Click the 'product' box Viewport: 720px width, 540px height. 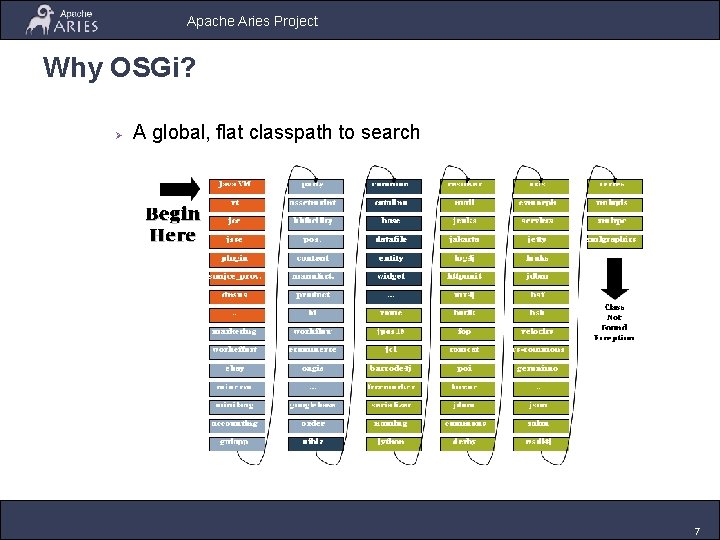tap(316, 297)
